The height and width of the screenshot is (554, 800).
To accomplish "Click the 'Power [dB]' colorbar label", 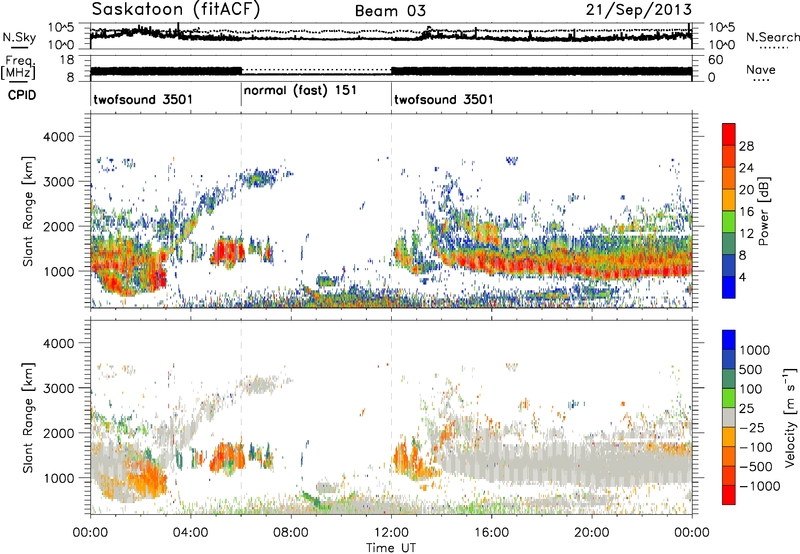I will 763,211.
